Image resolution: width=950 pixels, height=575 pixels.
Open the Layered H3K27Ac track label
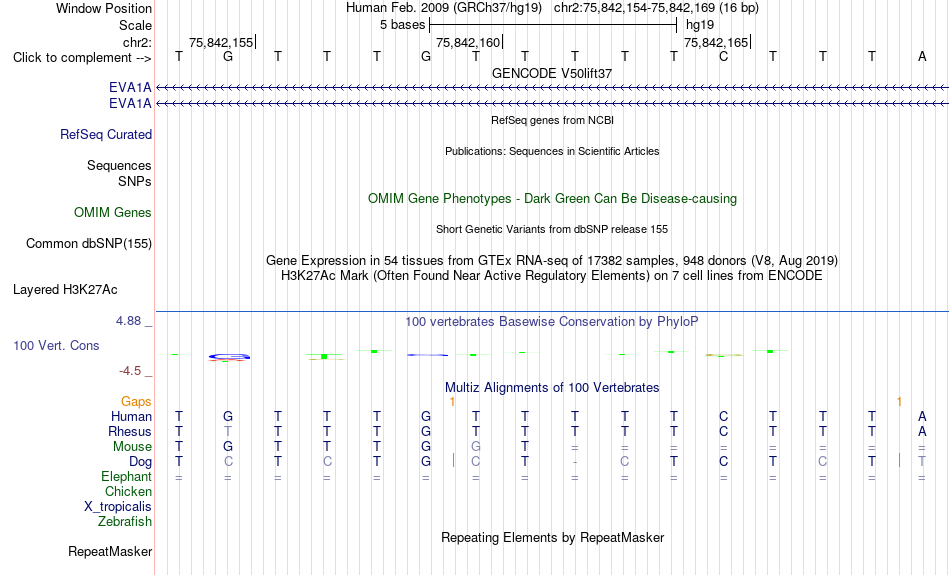point(65,290)
